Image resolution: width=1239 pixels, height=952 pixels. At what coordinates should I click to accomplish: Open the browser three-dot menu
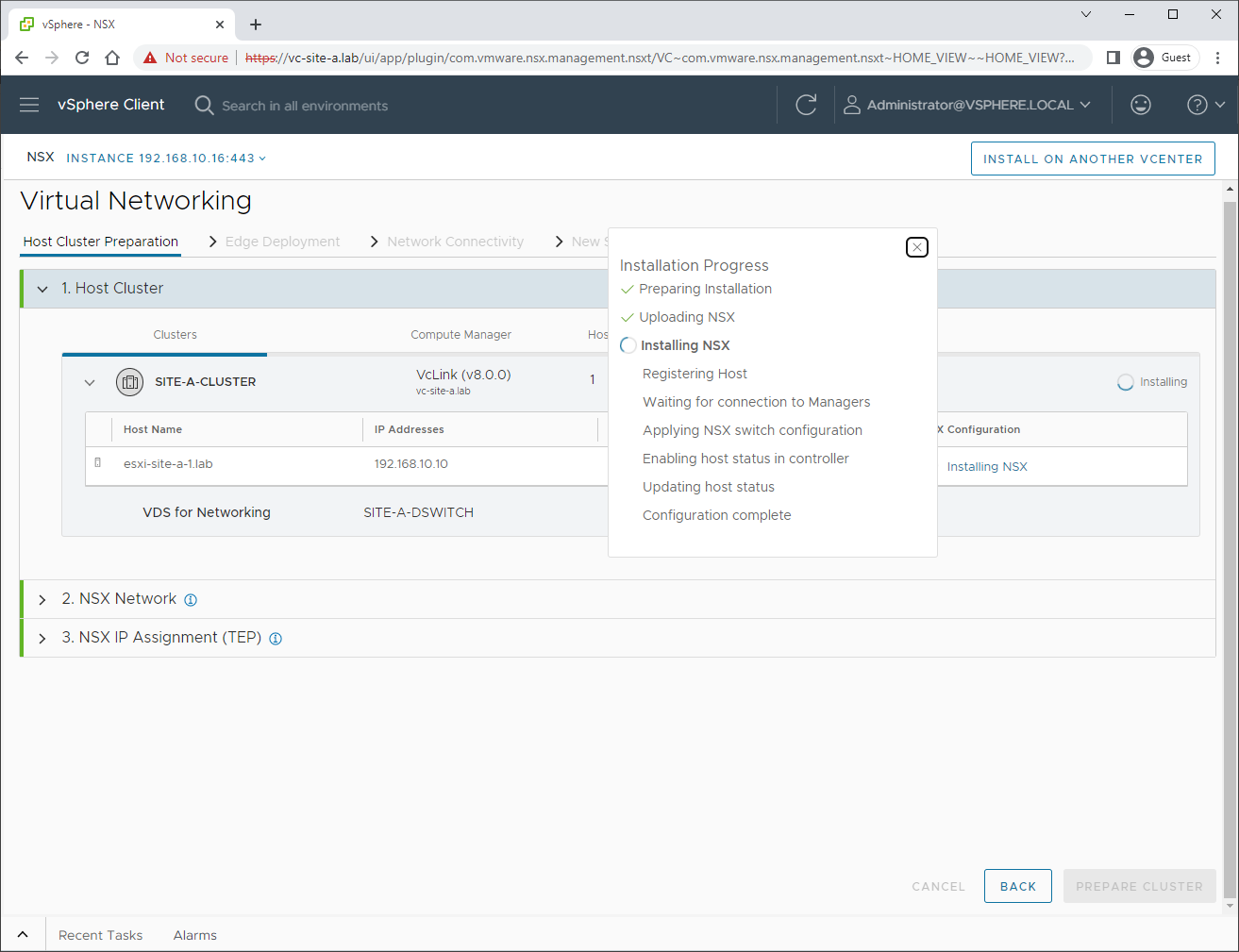pos(1218,58)
